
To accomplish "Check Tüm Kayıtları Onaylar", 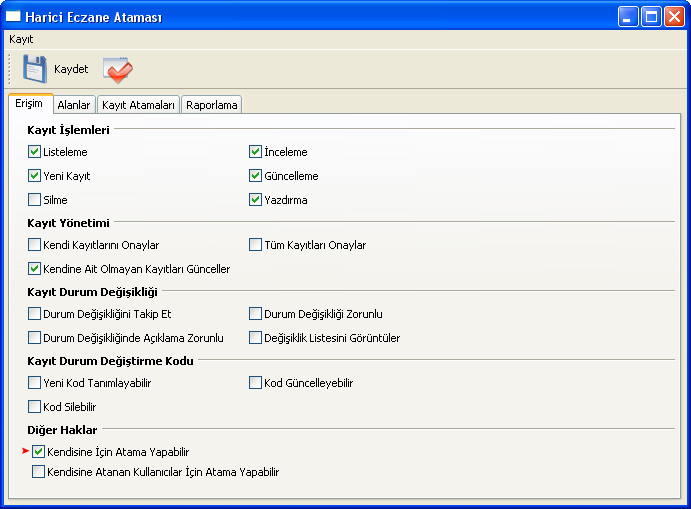I will coord(255,245).
